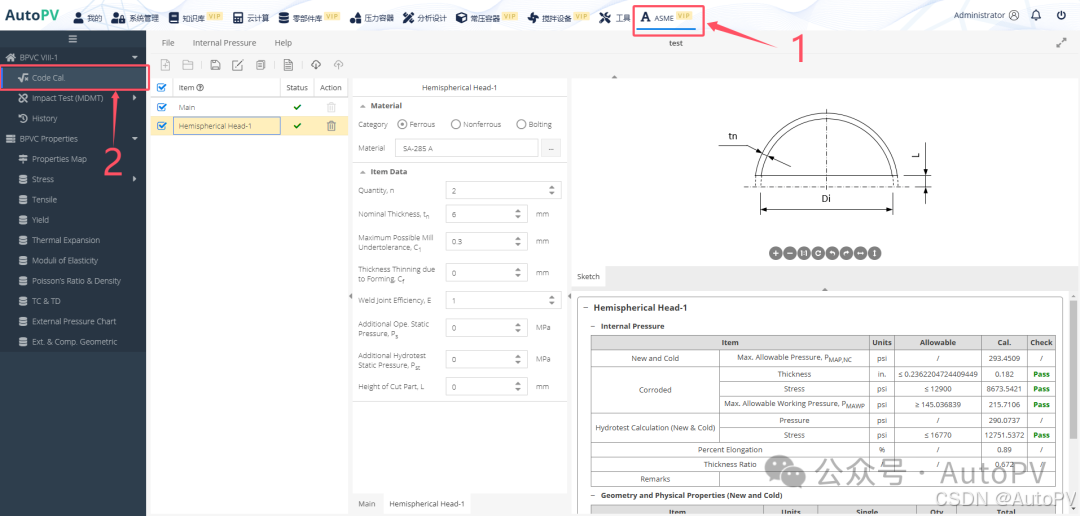
Task: Click the save floppy disk icon
Action: click(x=216, y=65)
